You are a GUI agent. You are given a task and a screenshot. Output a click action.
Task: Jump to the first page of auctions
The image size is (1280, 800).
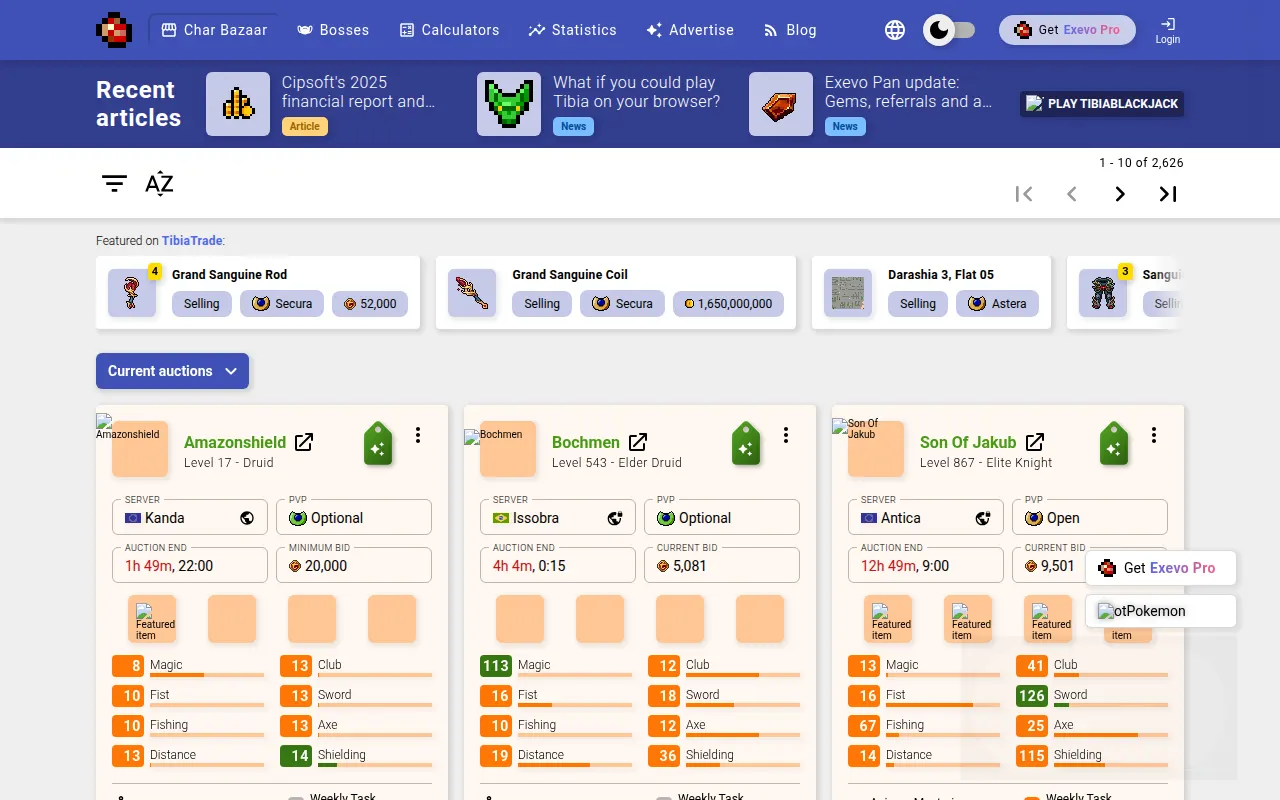point(1024,194)
